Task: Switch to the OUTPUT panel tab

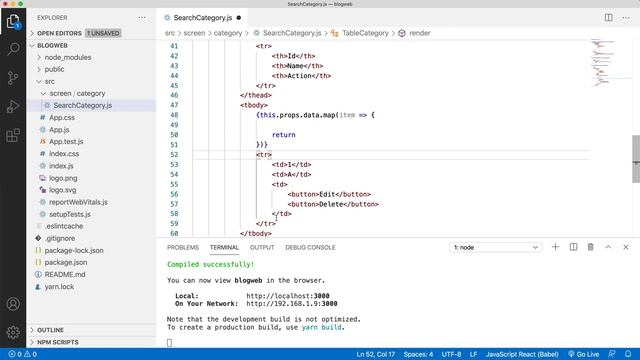Action: coord(262,247)
